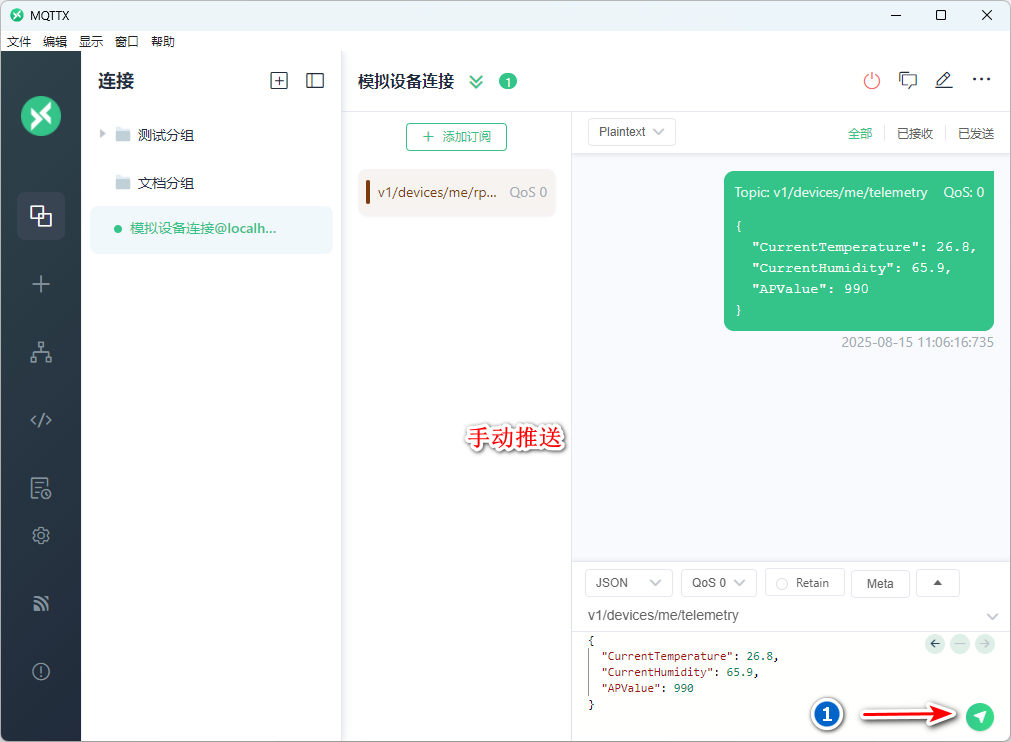Toggle connection list layout panel icon
1011x742 pixels.
315,81
